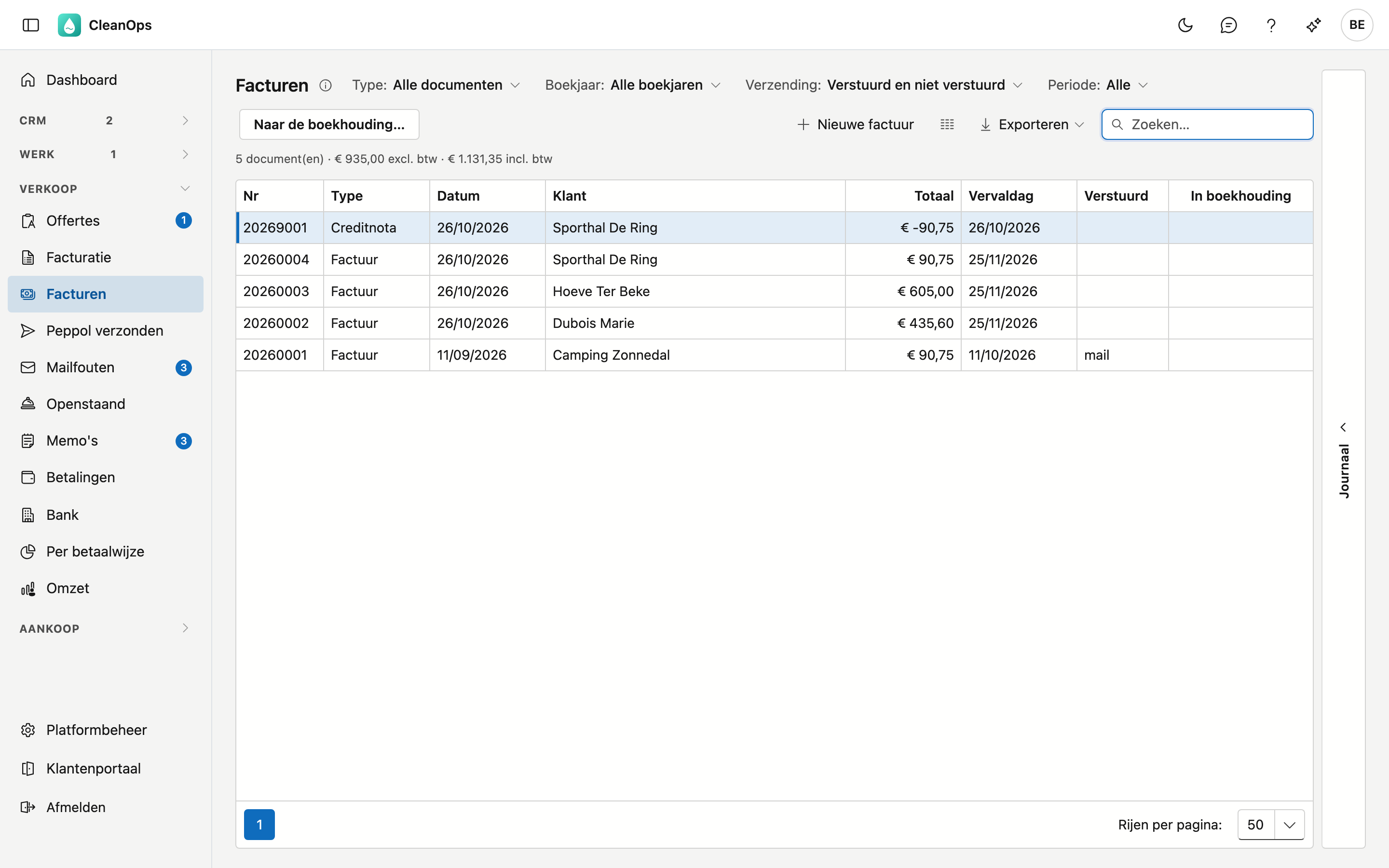The width and height of the screenshot is (1389, 868).
Task: Click Naar de boekhouding button
Action: coord(329,124)
